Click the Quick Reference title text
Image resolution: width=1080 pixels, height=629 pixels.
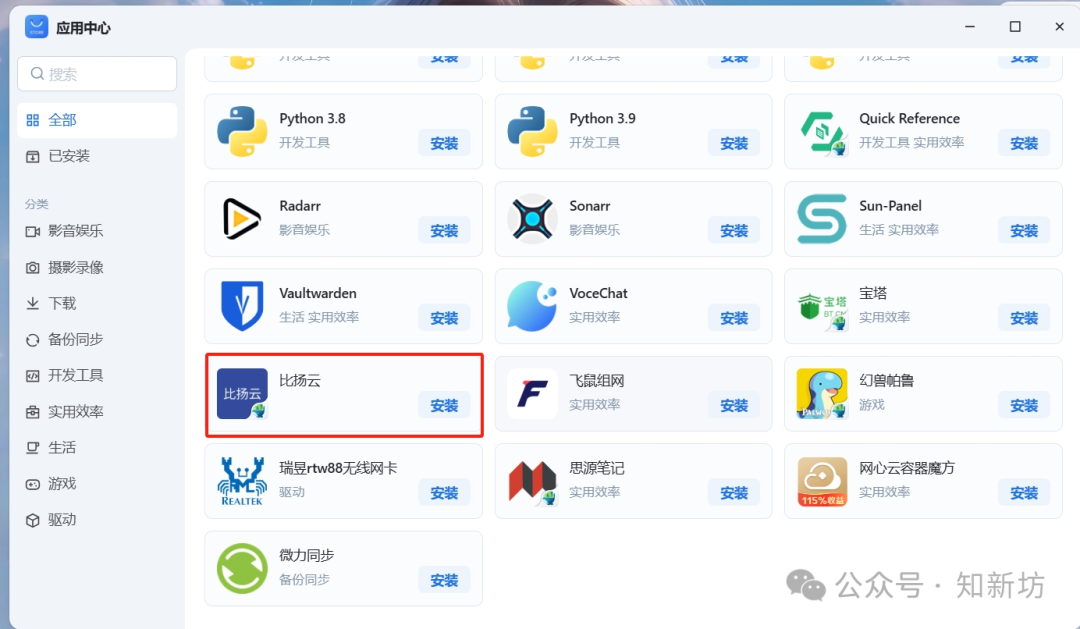point(909,118)
